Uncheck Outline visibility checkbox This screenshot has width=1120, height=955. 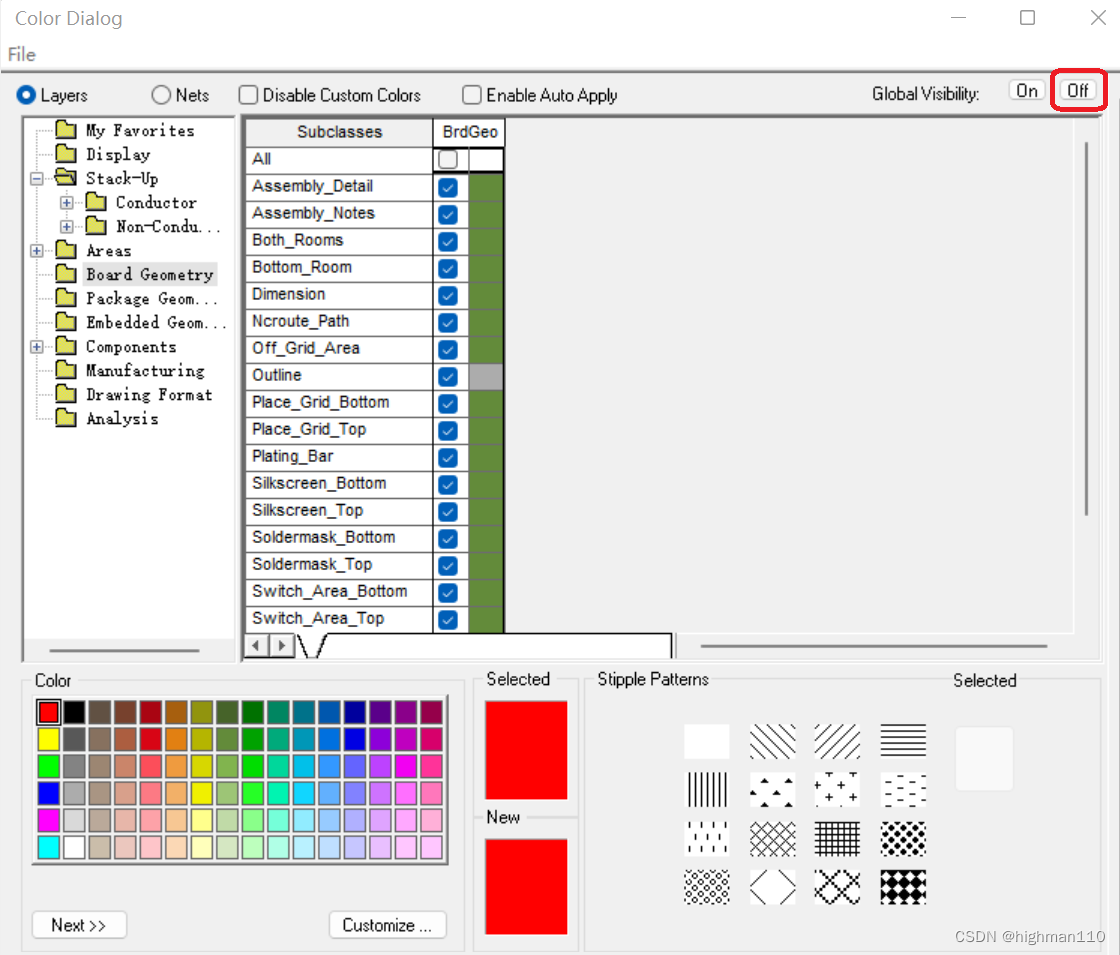(x=448, y=376)
